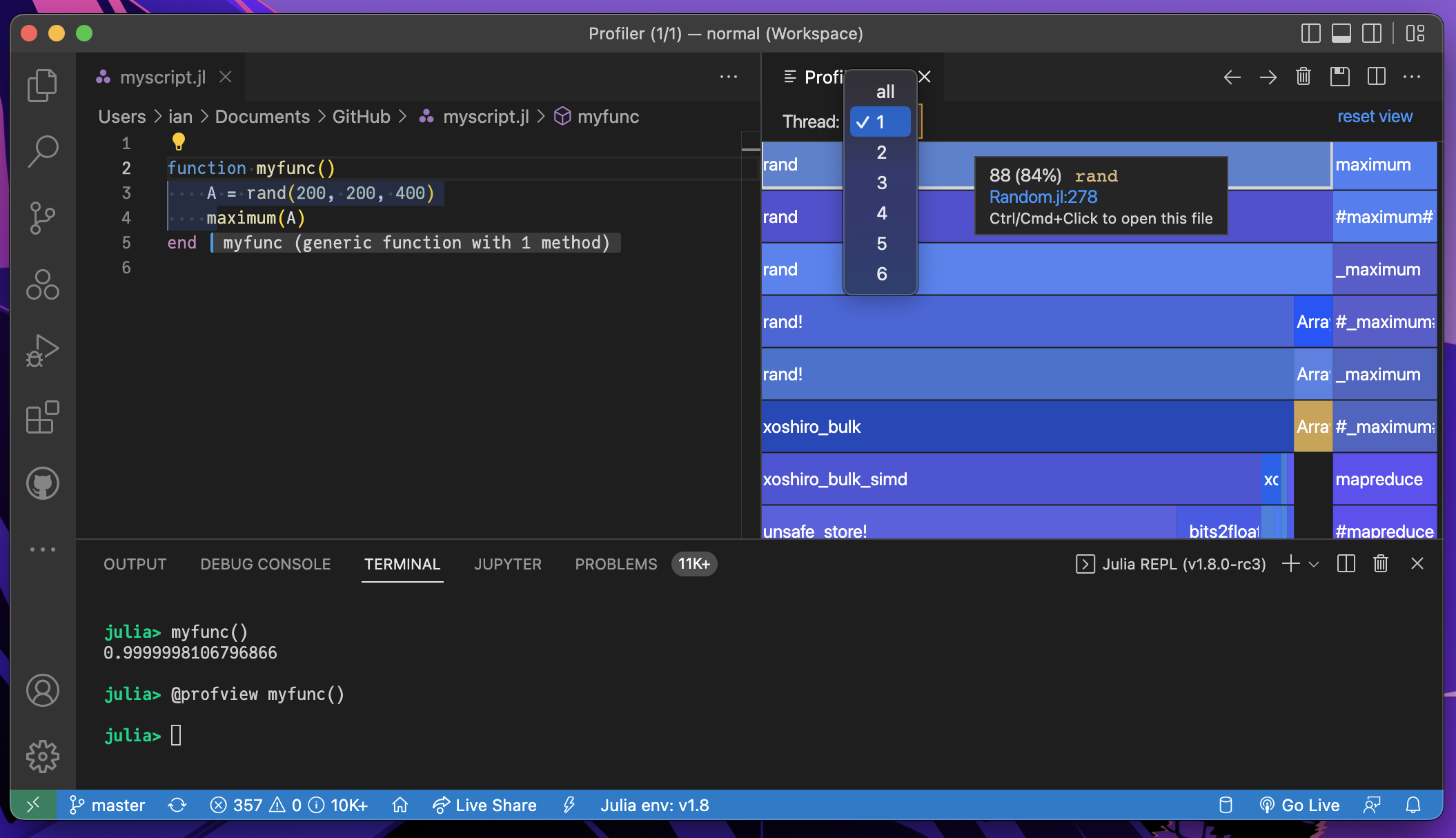
Task: Open Run and Debug view
Action: pos(42,351)
